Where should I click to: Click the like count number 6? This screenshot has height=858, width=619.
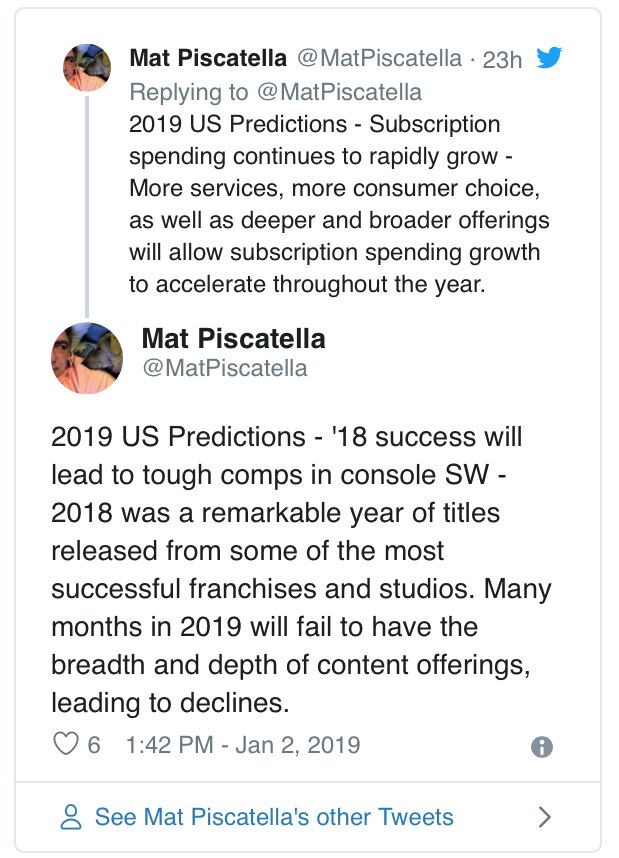tap(94, 745)
